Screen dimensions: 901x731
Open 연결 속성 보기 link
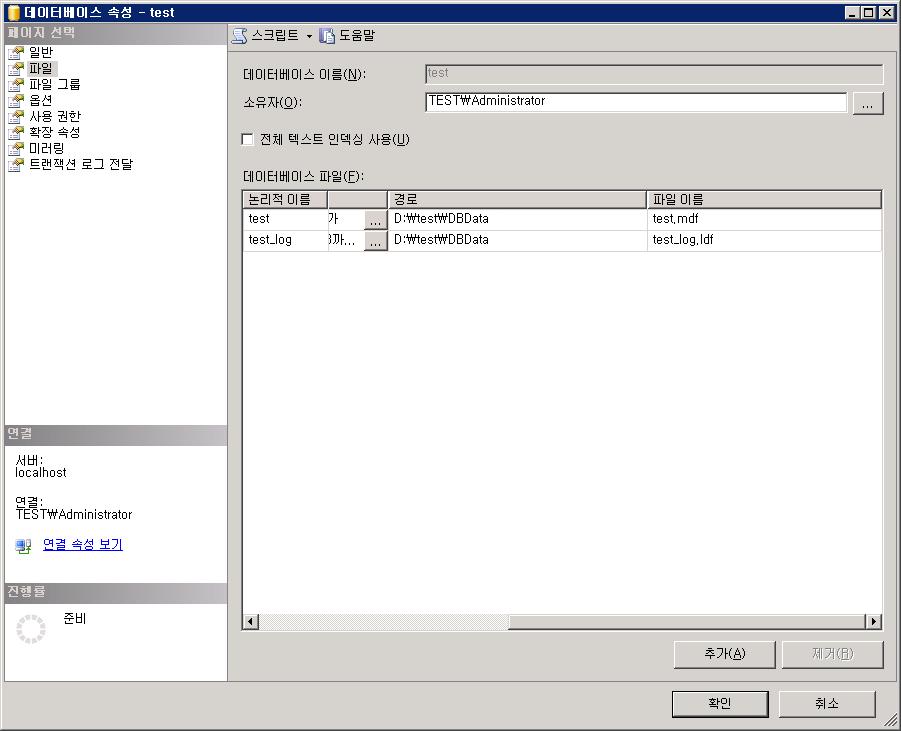tap(83, 545)
